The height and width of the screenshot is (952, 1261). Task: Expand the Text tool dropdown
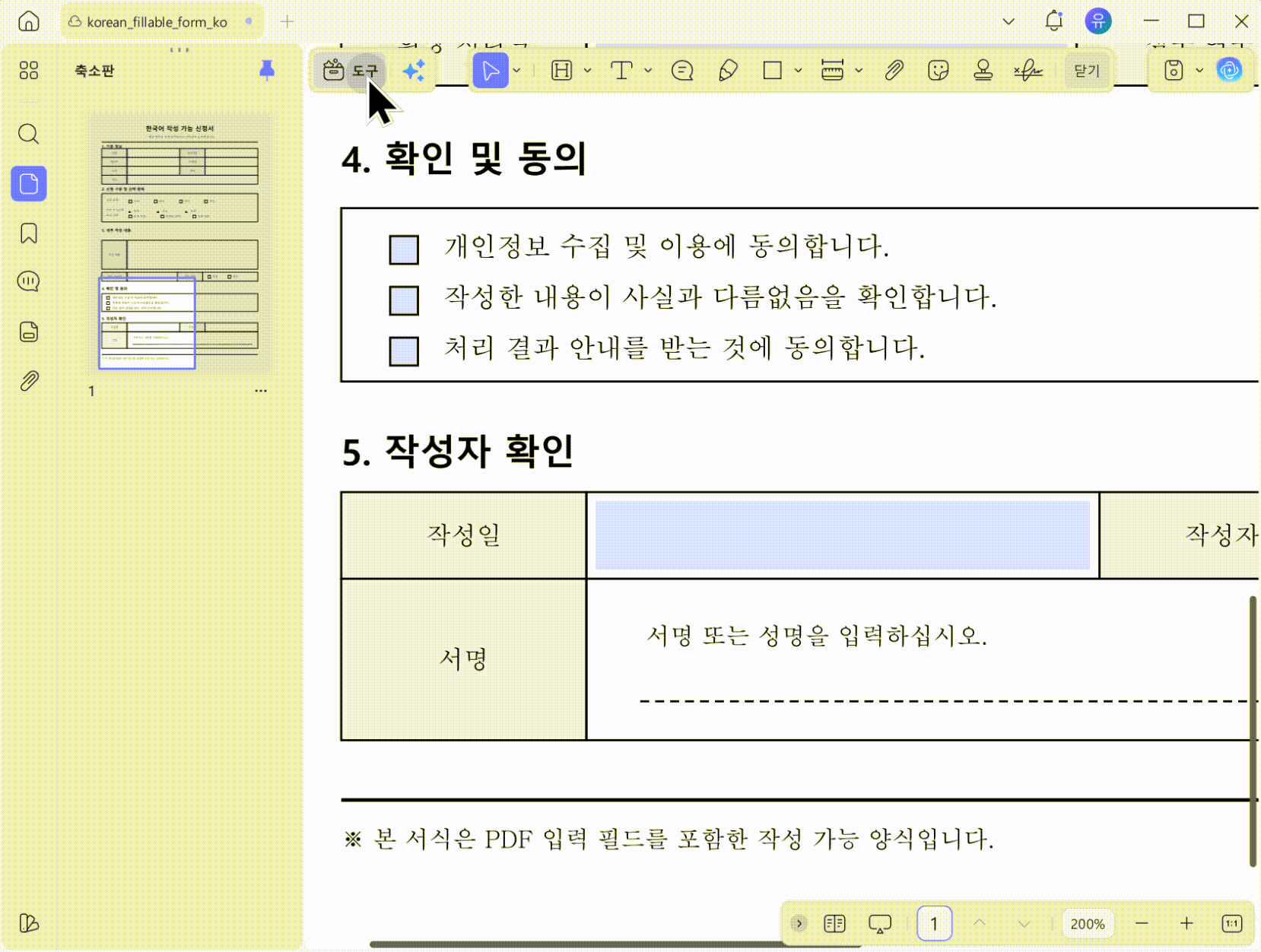[648, 71]
